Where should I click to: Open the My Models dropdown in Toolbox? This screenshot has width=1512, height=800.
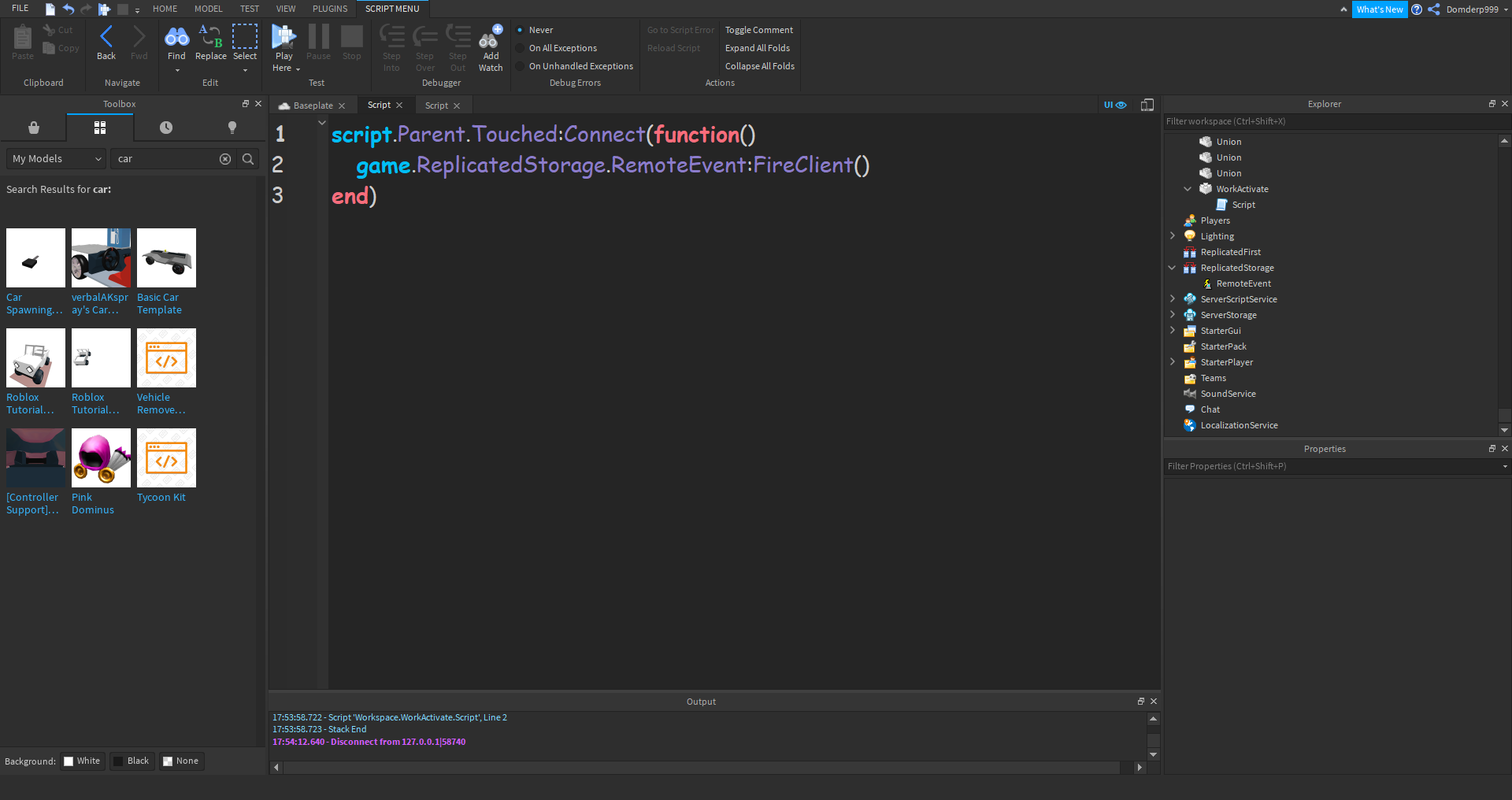(54, 158)
